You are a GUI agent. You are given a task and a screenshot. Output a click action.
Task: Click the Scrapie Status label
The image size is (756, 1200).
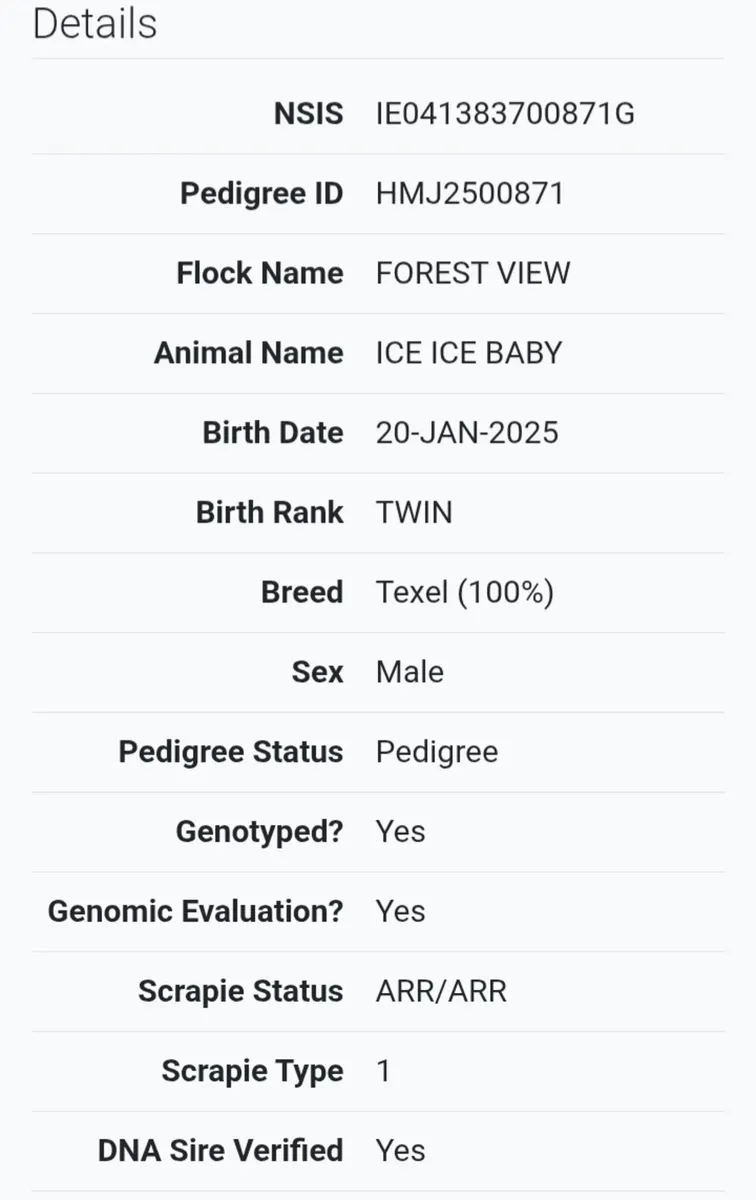[x=241, y=991]
